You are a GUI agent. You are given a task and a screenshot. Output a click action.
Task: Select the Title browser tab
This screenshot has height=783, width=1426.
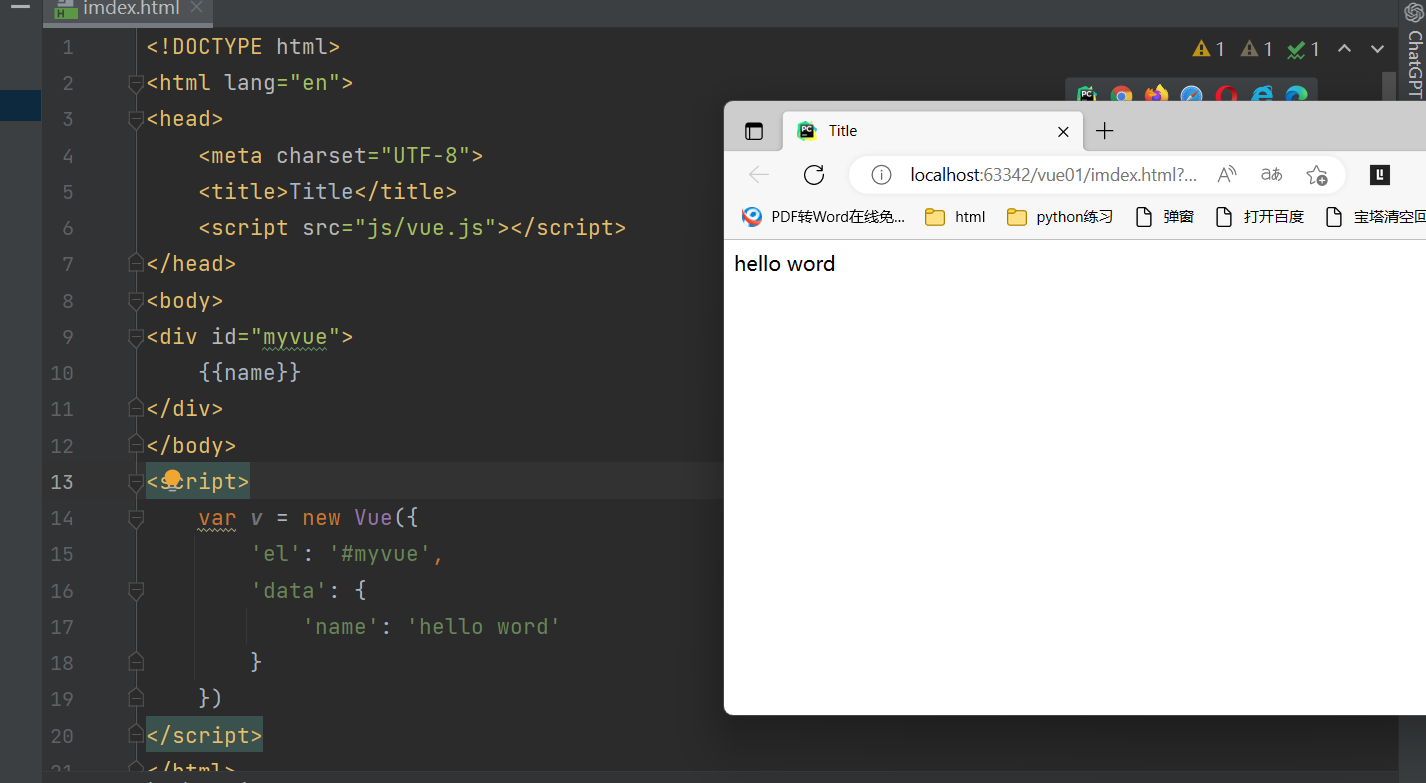click(933, 131)
